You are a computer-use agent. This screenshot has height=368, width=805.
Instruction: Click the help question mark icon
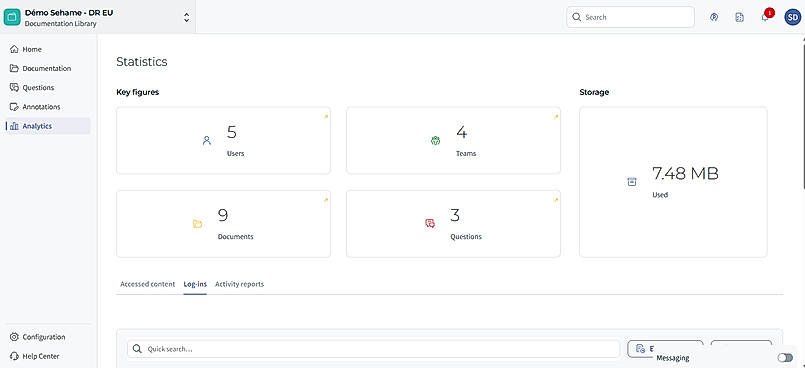click(x=714, y=17)
